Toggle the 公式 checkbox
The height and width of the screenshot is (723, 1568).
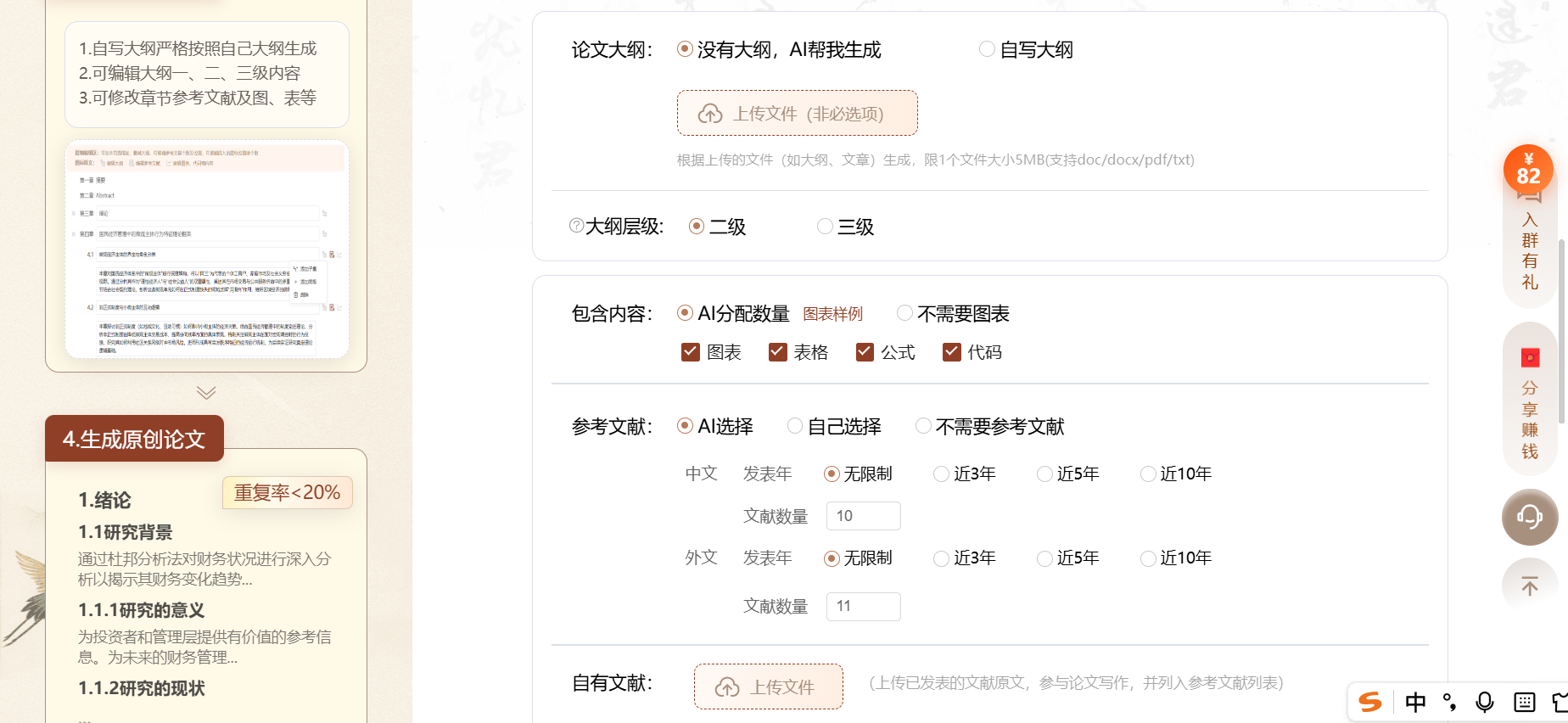pyautogui.click(x=865, y=352)
